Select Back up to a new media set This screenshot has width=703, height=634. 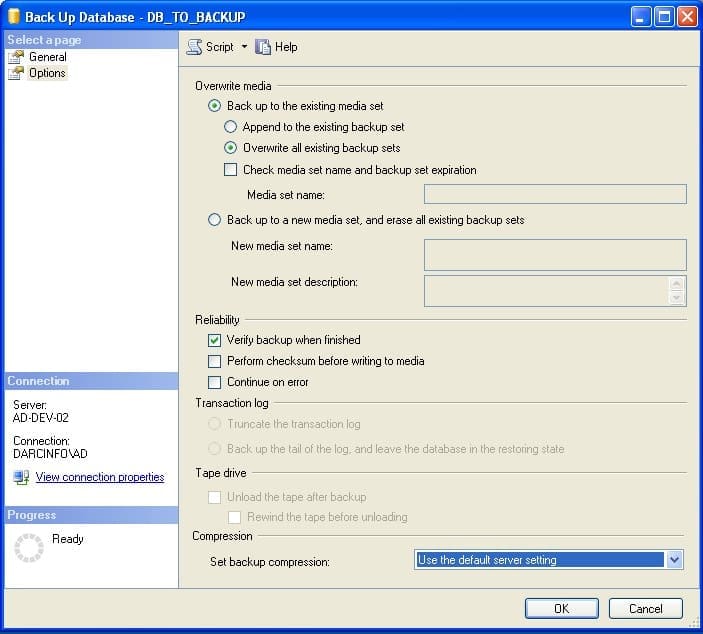click(x=214, y=220)
